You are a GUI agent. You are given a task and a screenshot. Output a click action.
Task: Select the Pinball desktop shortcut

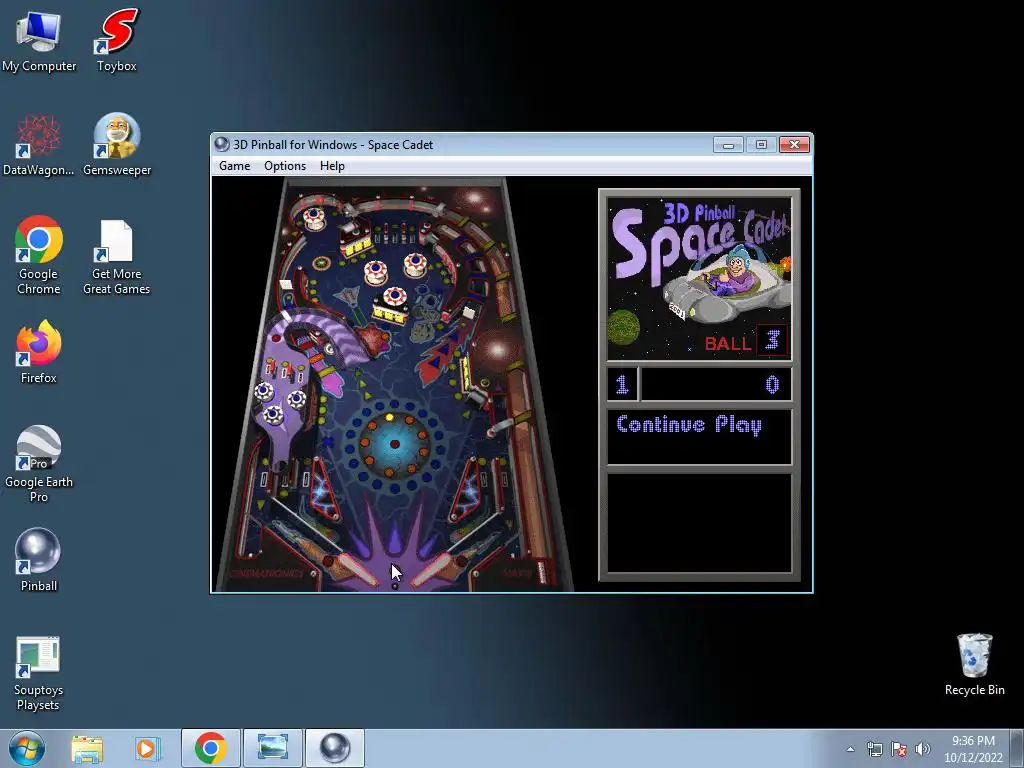pos(39,560)
